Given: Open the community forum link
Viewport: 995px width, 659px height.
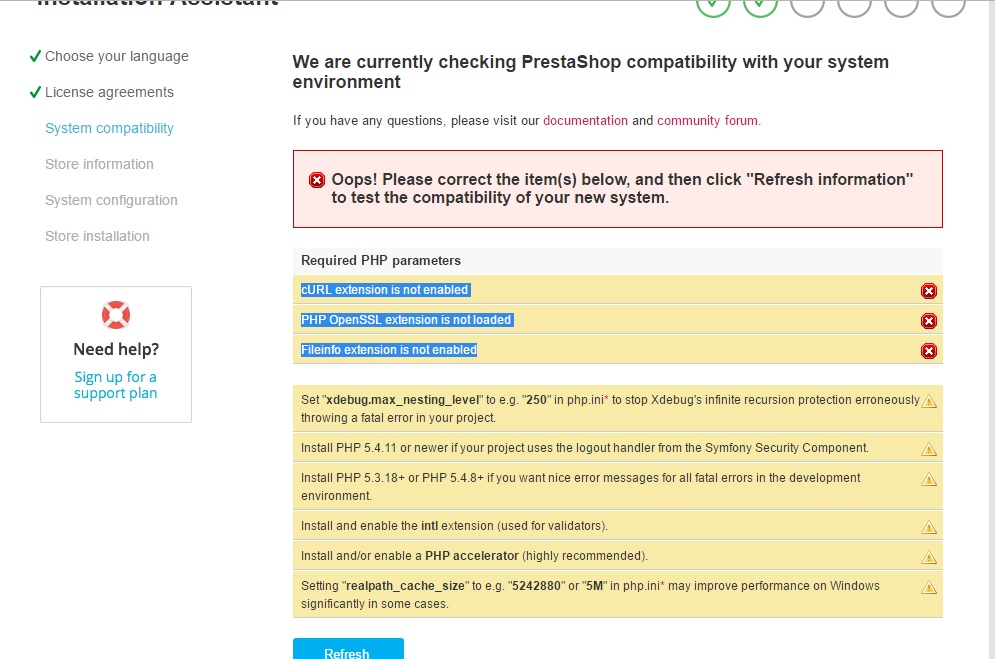Looking at the screenshot, I should pos(708,121).
